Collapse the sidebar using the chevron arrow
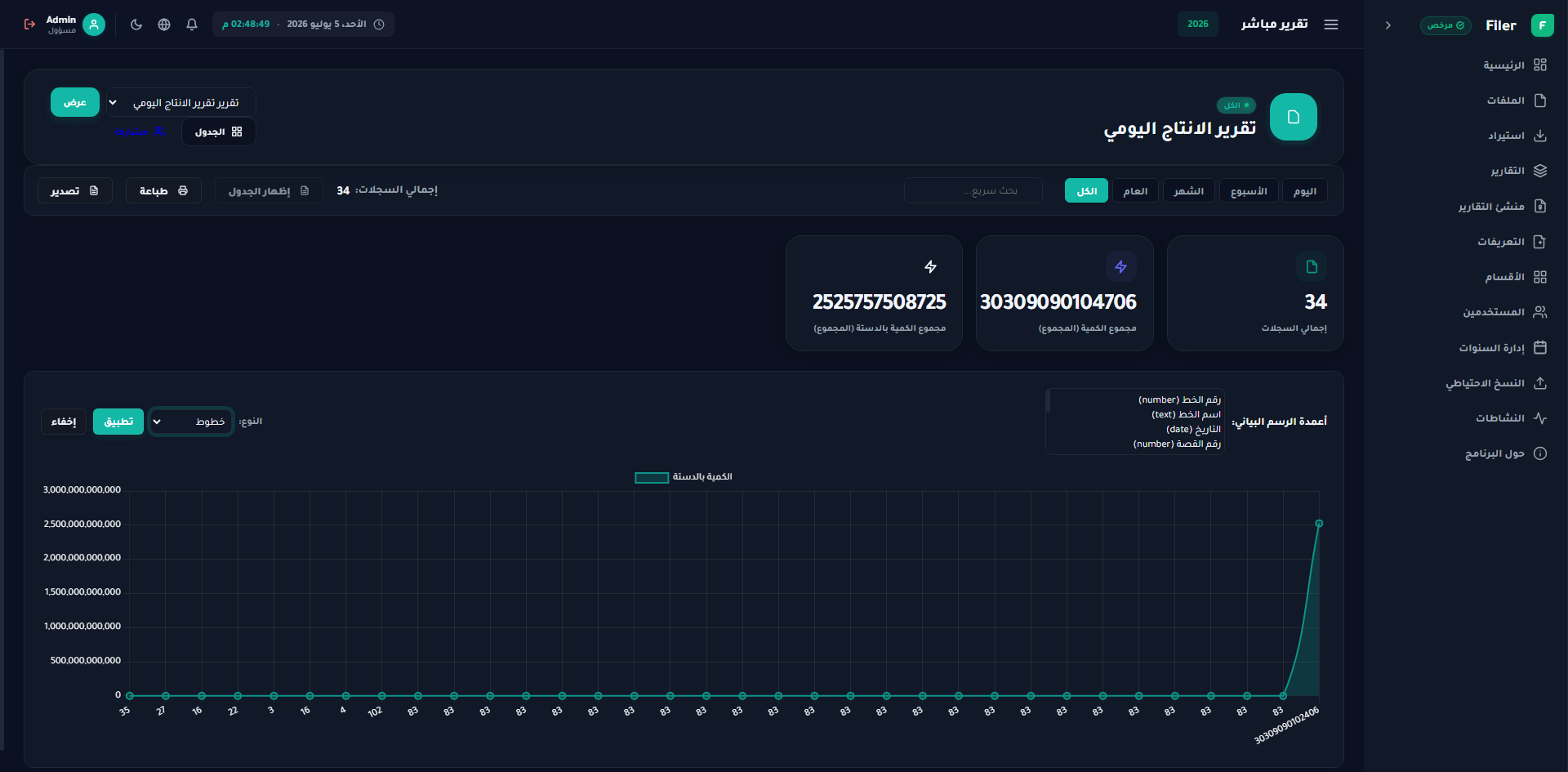The image size is (1568, 772). tap(1388, 25)
